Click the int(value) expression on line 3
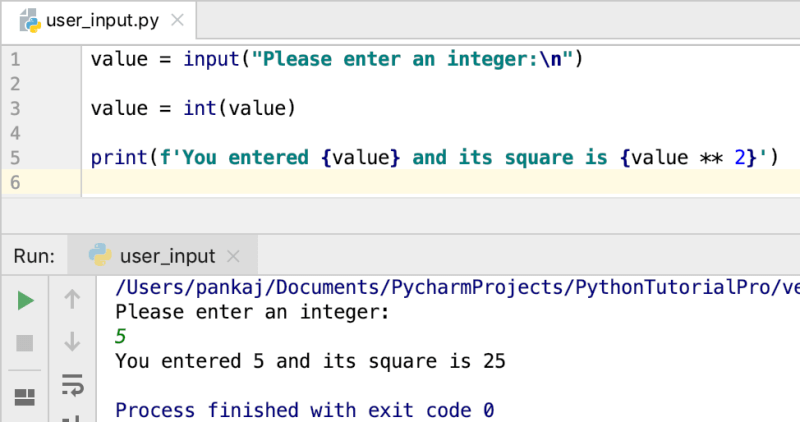 tap(239, 108)
